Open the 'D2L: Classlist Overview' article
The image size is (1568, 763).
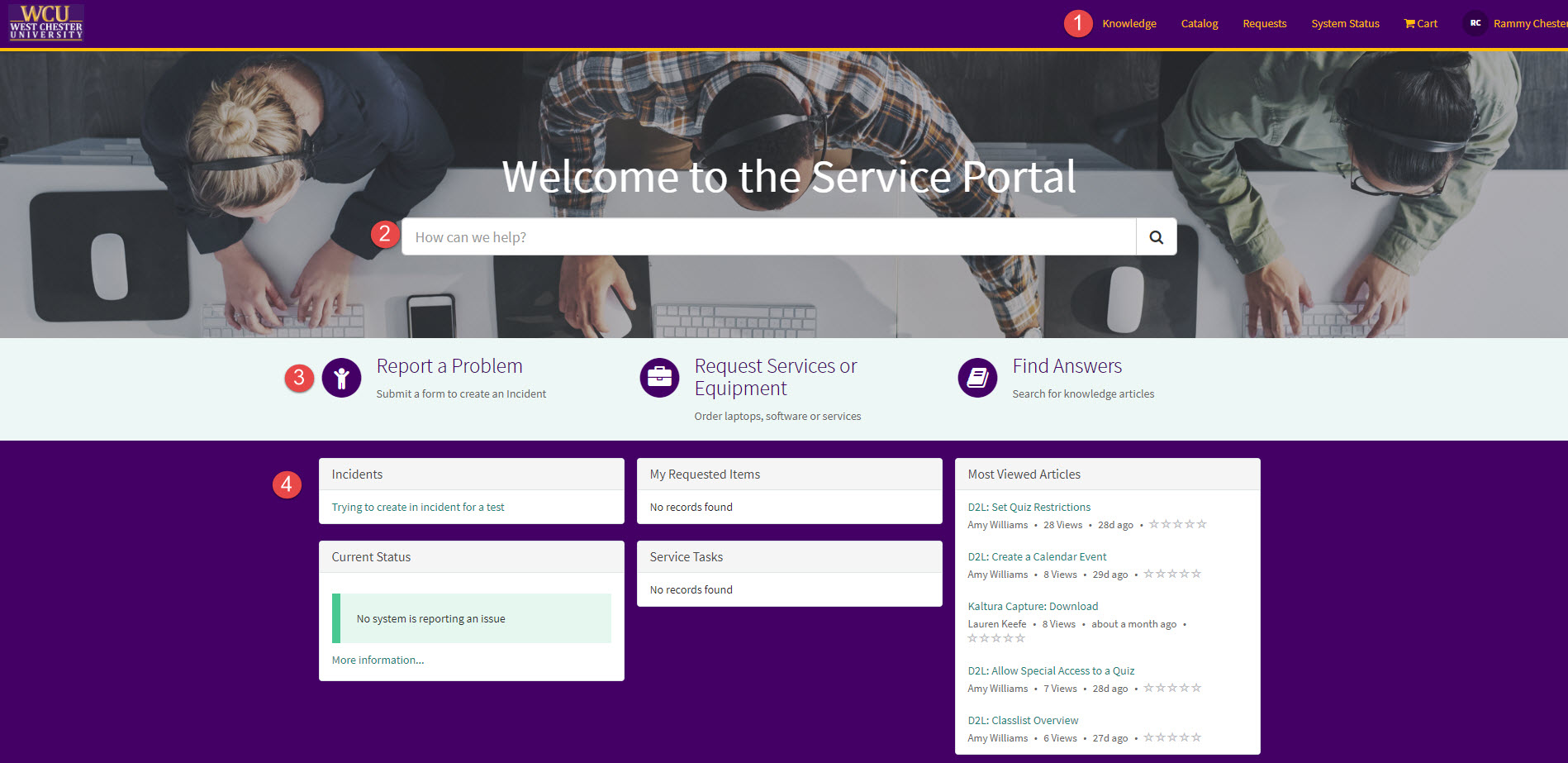pyautogui.click(x=1023, y=720)
